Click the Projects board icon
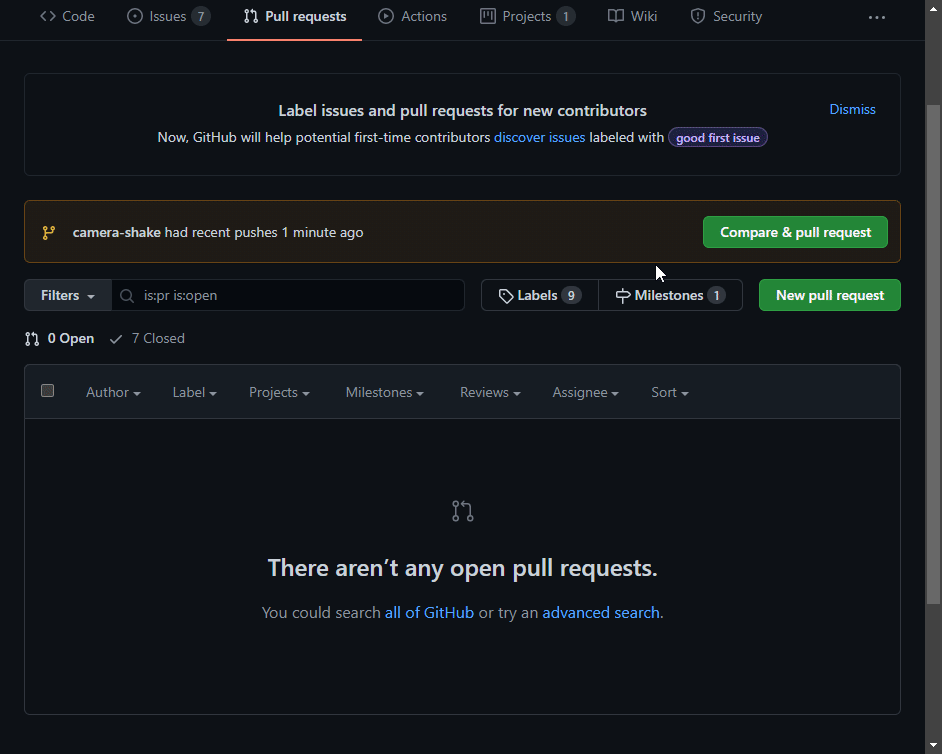The width and height of the screenshot is (942, 754). 487,16
